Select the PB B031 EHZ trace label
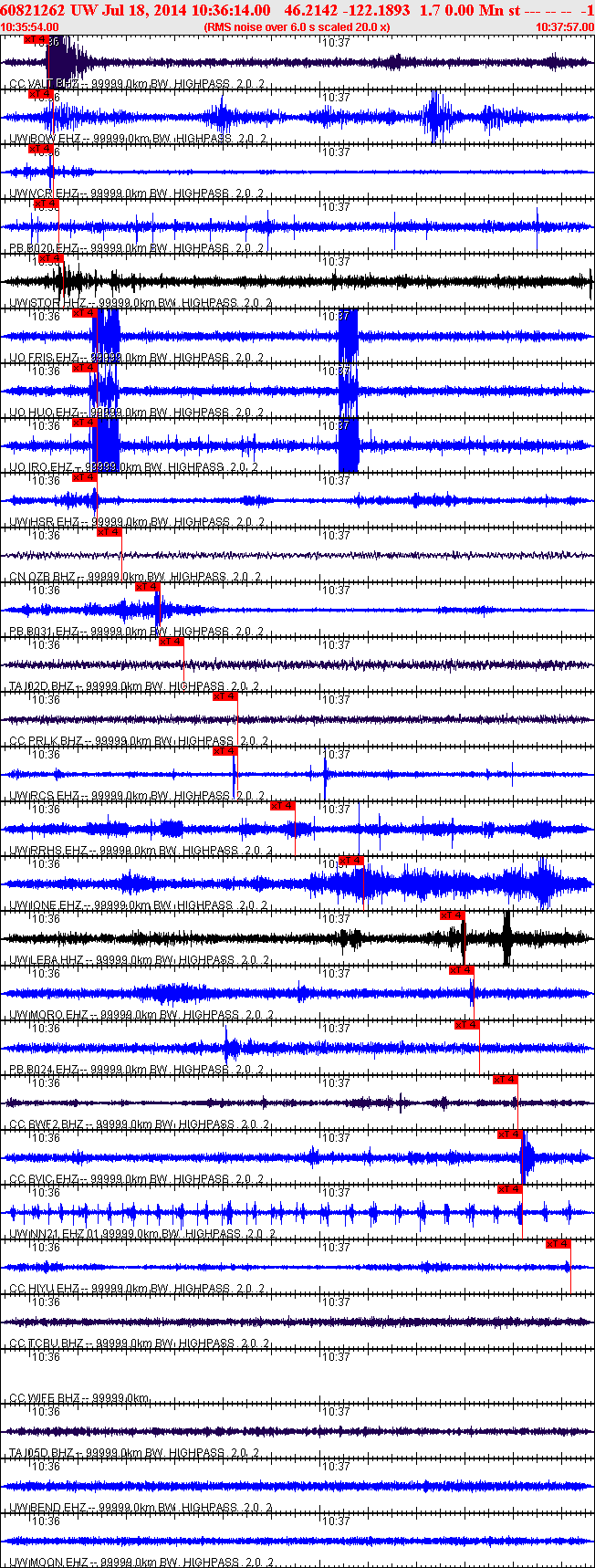Screen dimensions: 595x1568 tap(136, 632)
